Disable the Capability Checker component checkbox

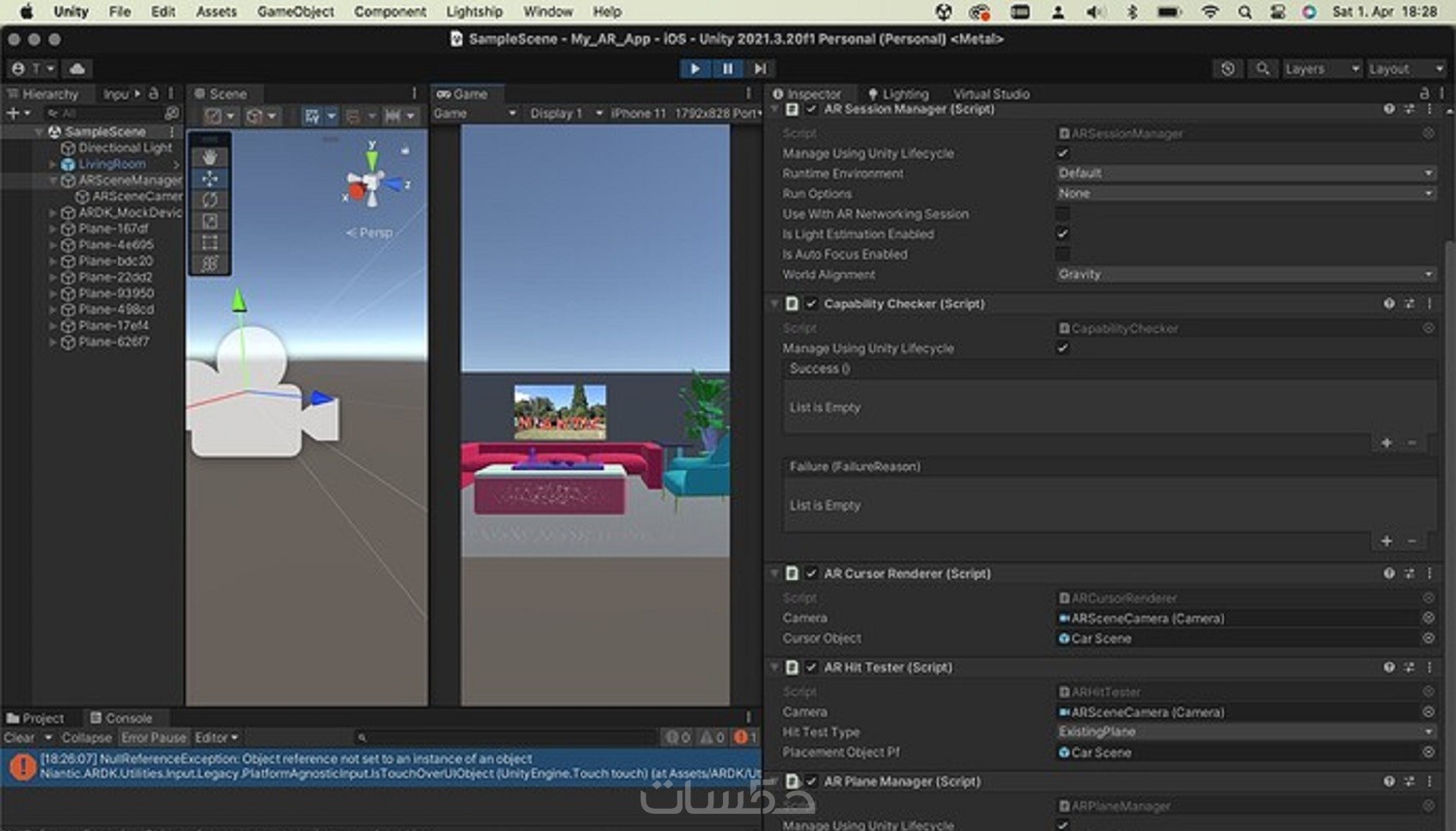coord(811,303)
